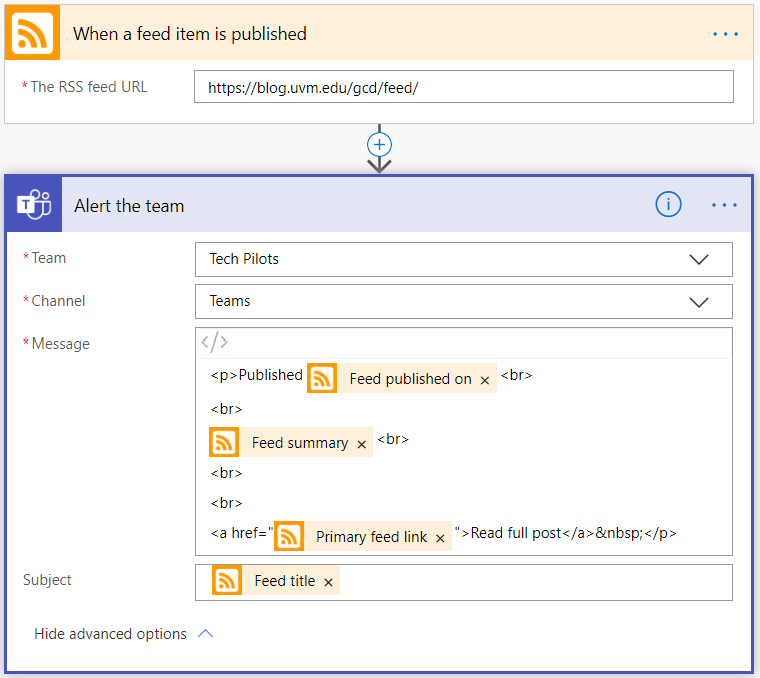Remove the Feed summary token
This screenshot has height=678, width=760.
click(x=361, y=444)
